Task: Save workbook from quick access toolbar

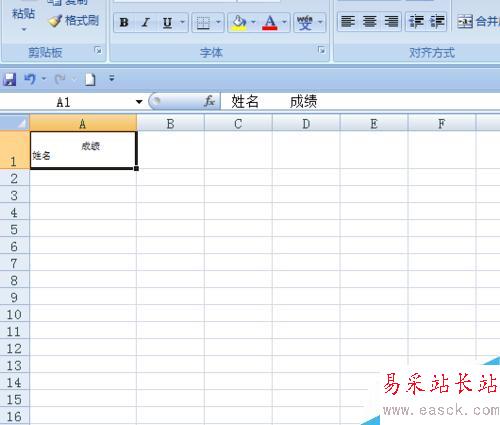Action: pyautogui.click(x=10, y=79)
